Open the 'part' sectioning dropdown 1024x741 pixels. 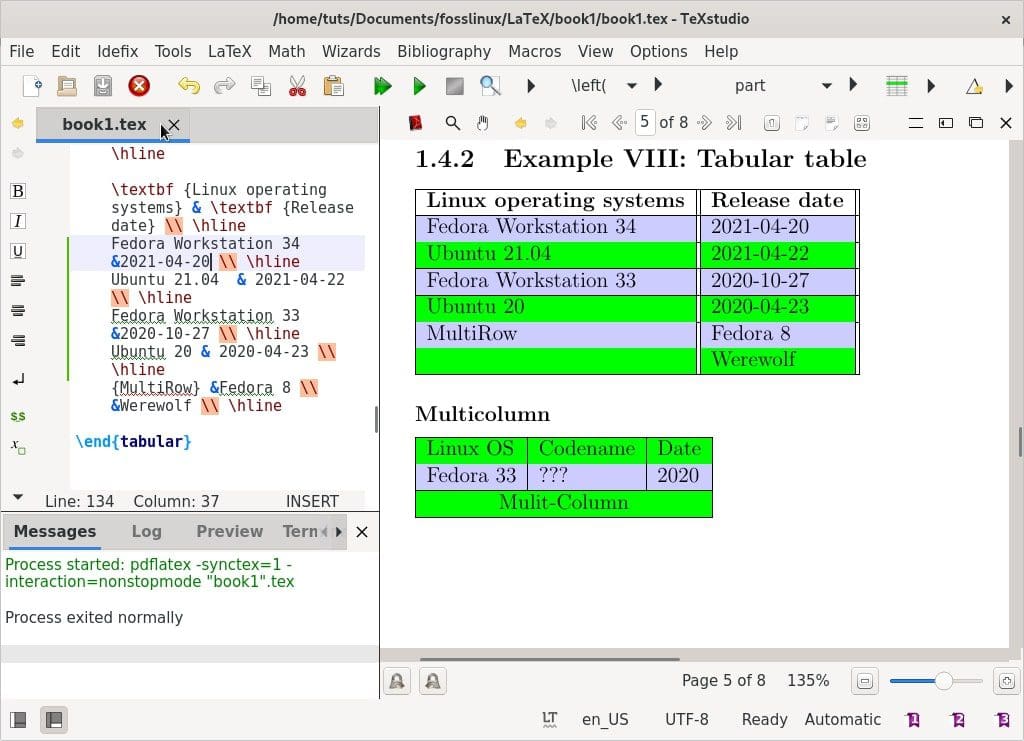point(826,86)
